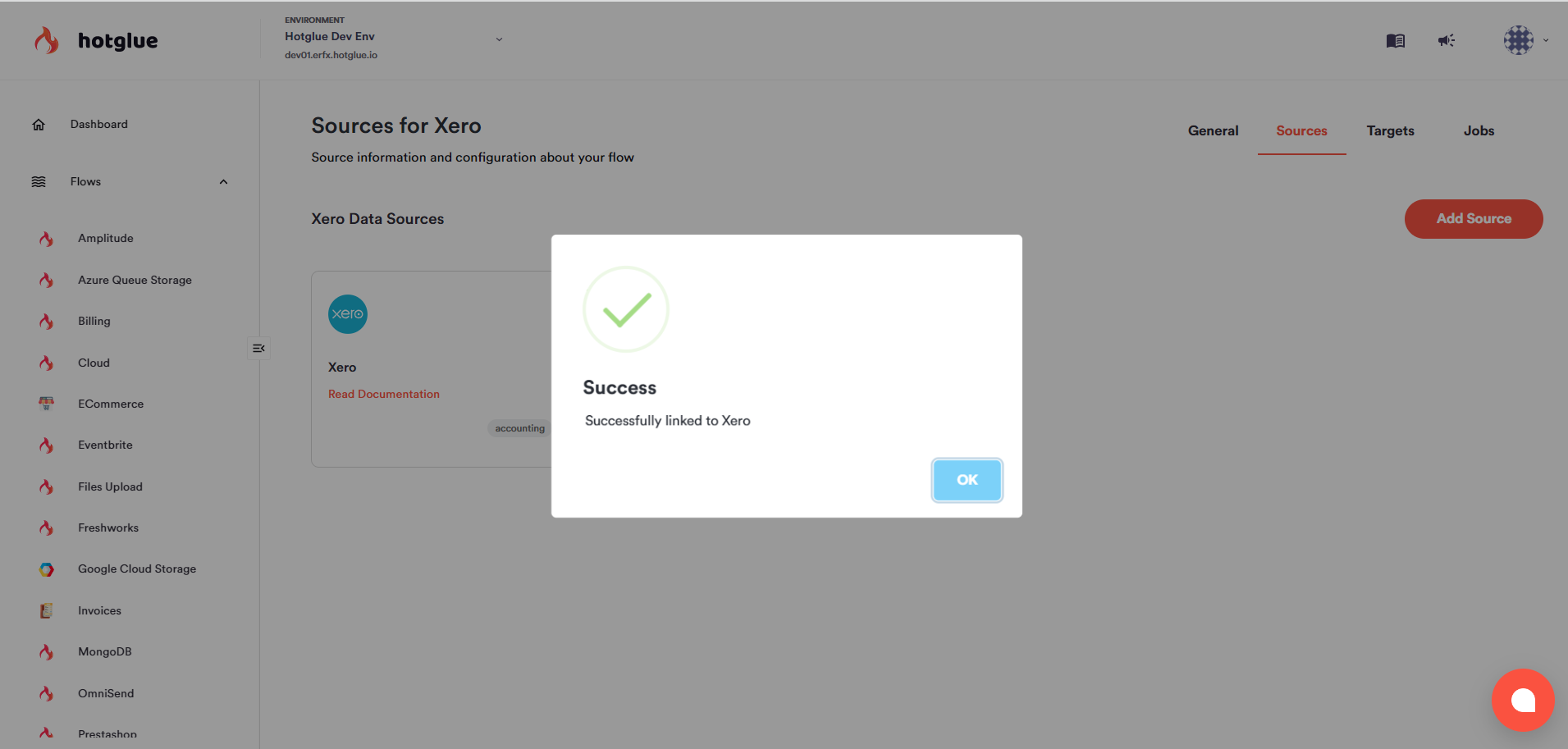Click the Freshworks flame icon
Image resolution: width=1568 pixels, height=749 pixels.
(x=47, y=528)
